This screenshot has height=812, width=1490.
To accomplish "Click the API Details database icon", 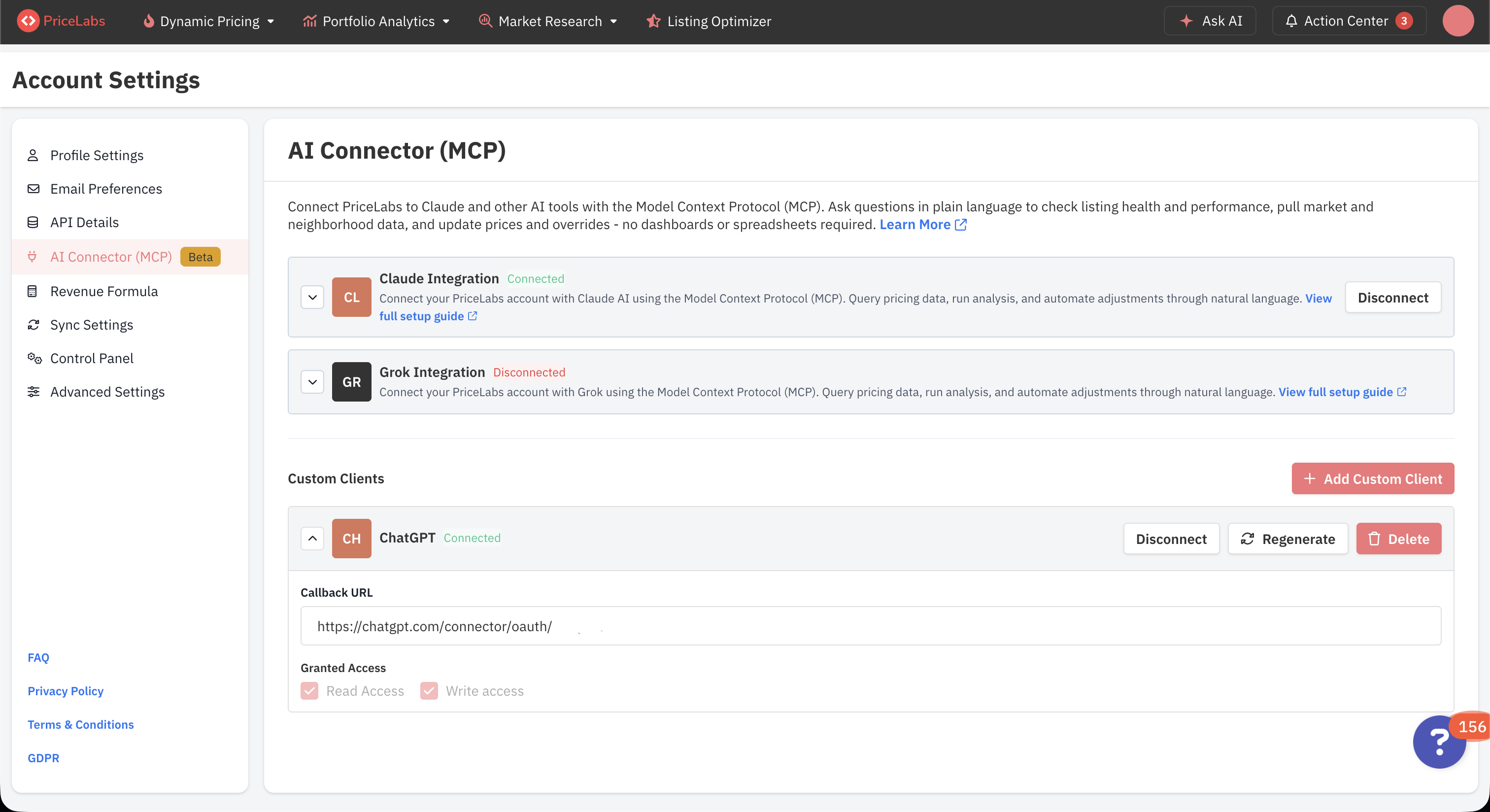I will pos(33,222).
